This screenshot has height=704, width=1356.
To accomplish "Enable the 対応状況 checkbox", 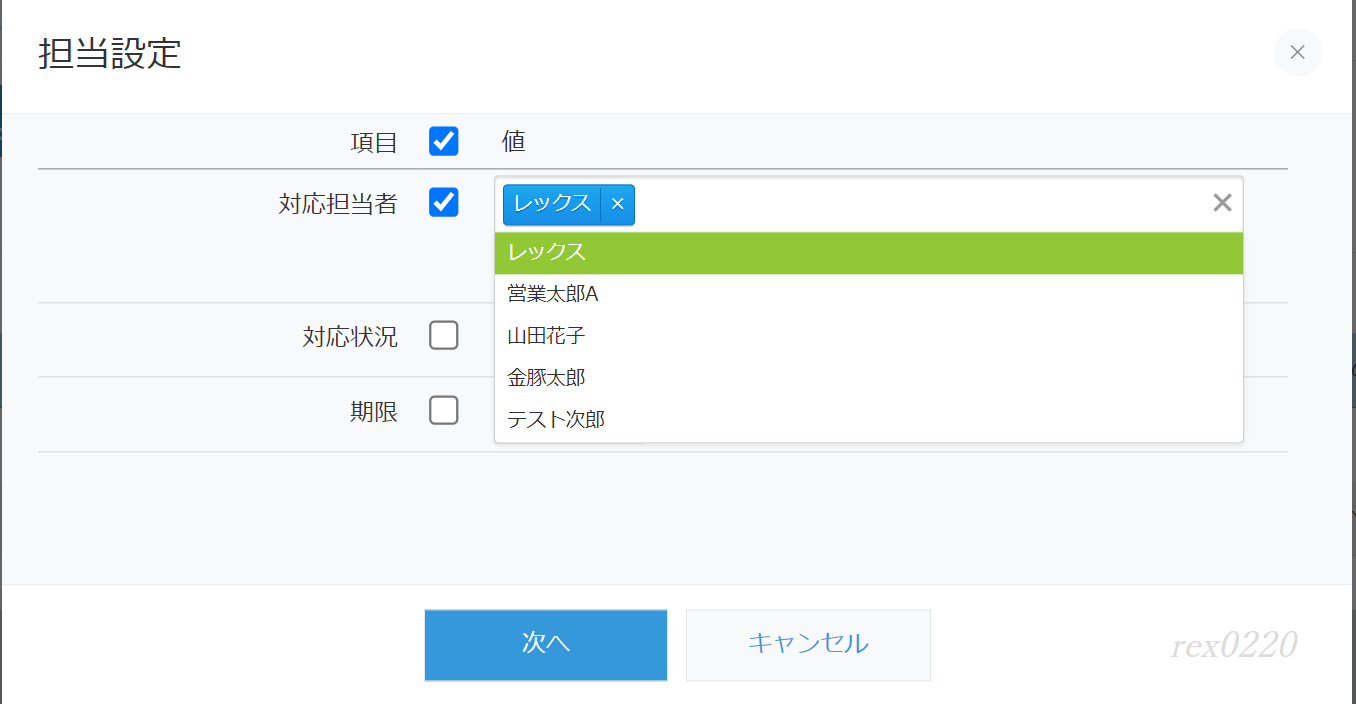I will pos(444,335).
